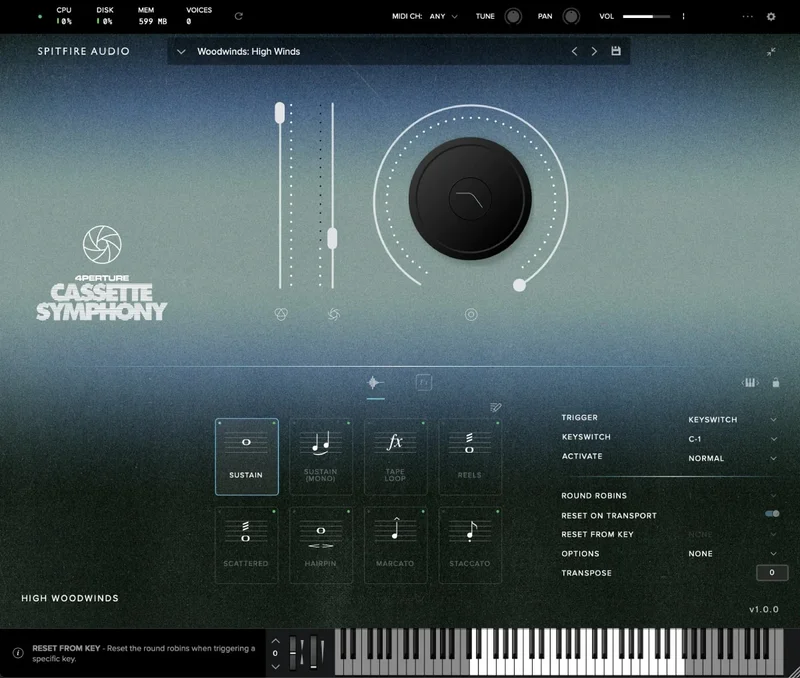Select the Marcato articulation
800x678 pixels.
(x=395, y=545)
